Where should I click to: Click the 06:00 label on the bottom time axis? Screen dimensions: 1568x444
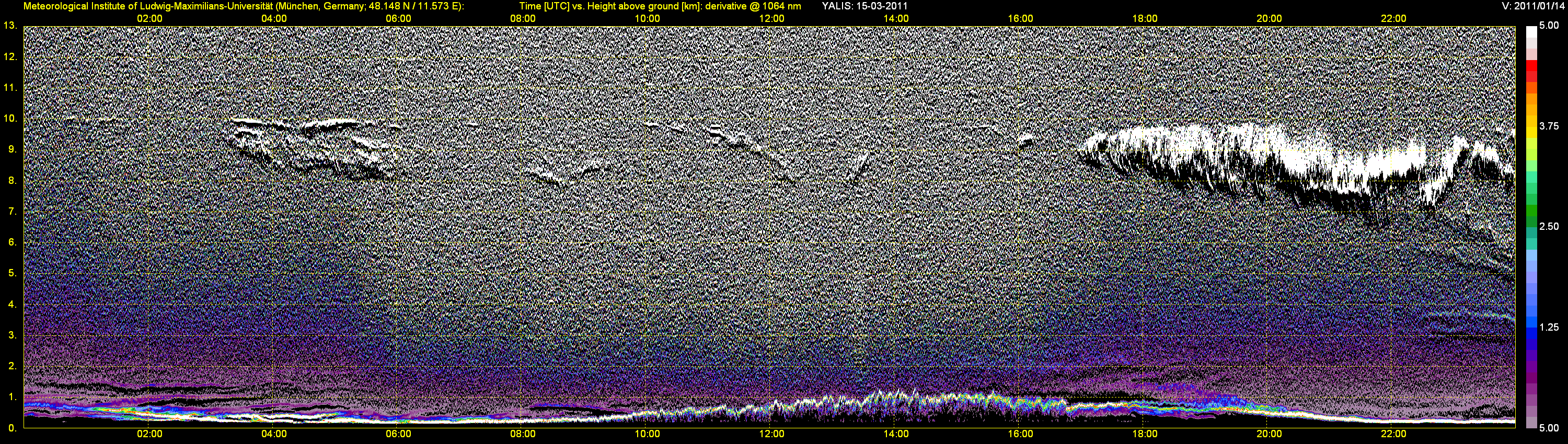click(x=398, y=434)
